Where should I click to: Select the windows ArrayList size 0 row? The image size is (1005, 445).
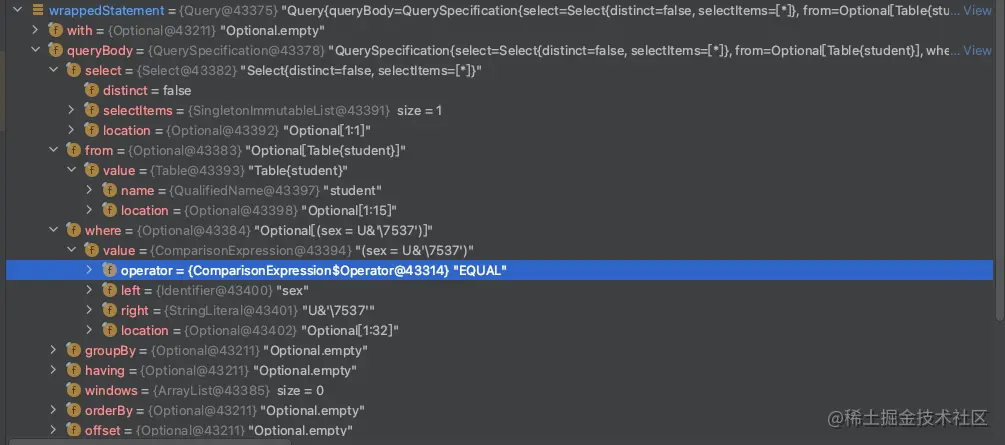click(499, 390)
